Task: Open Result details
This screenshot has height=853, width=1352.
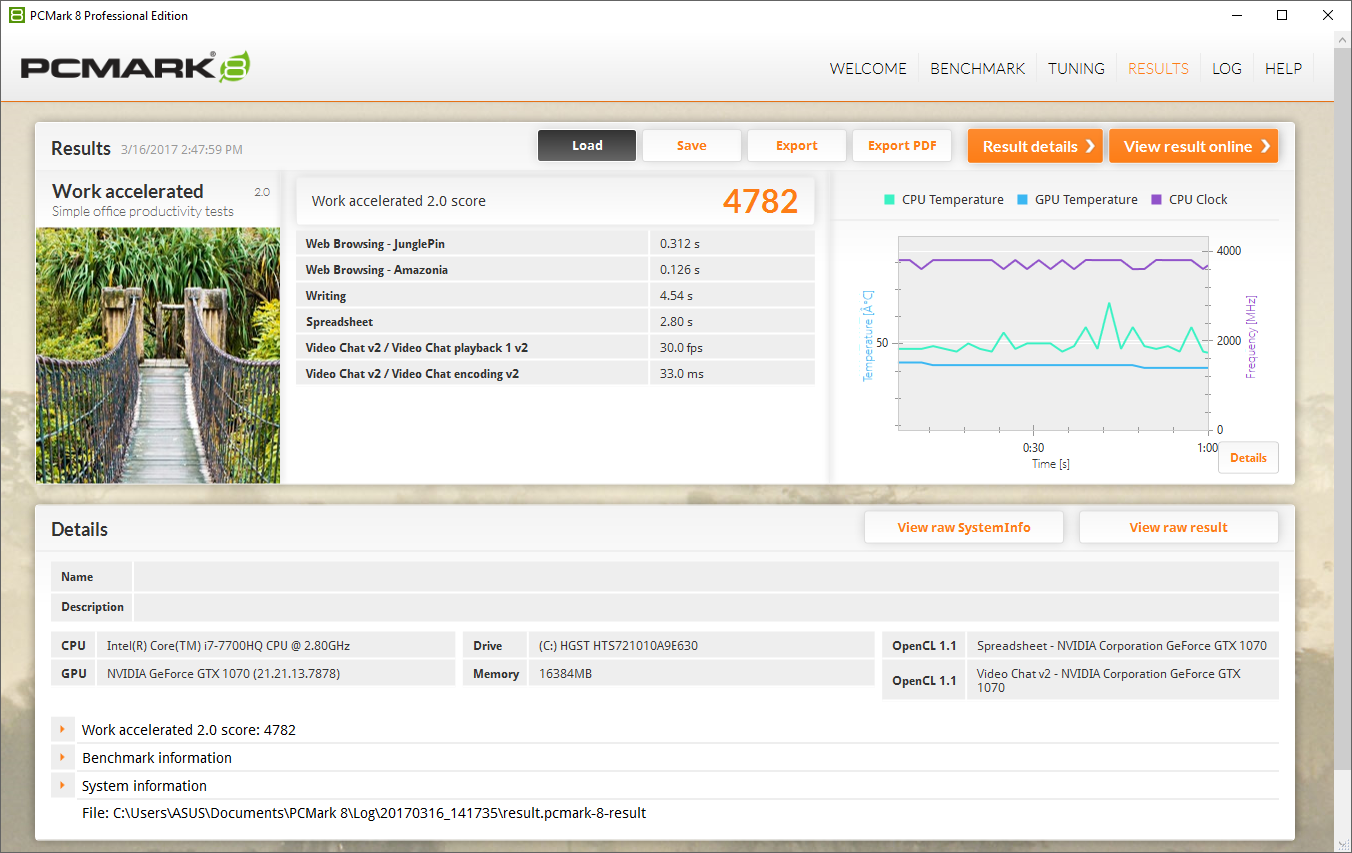Action: coord(1034,146)
